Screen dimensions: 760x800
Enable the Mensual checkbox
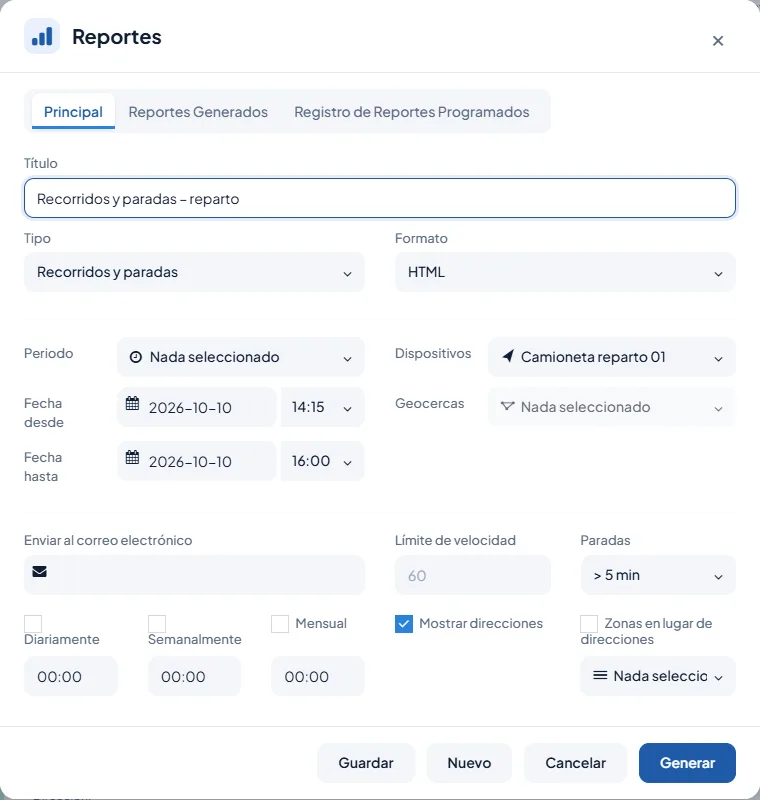[280, 623]
